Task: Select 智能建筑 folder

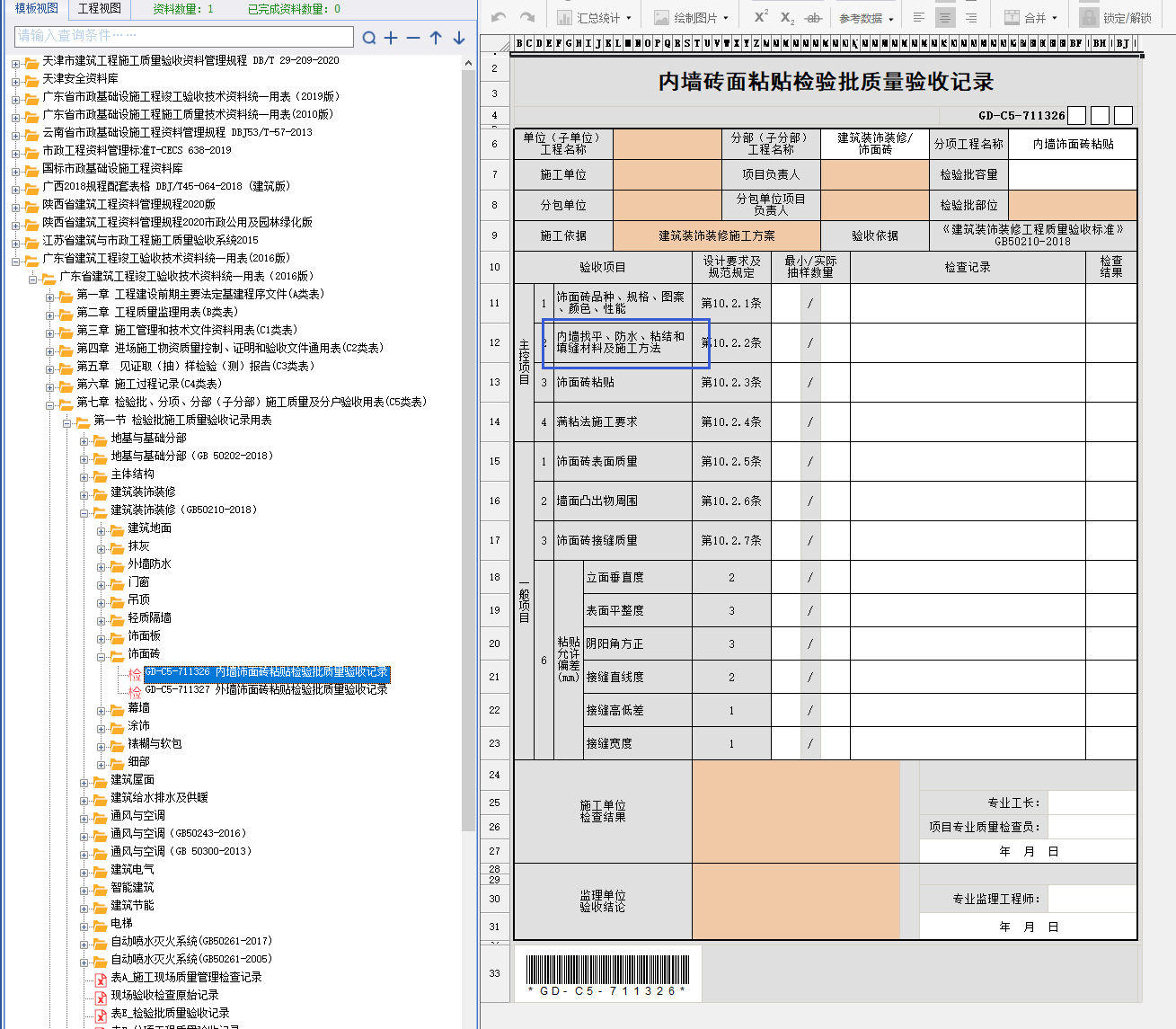Action: pyautogui.click(x=132, y=888)
